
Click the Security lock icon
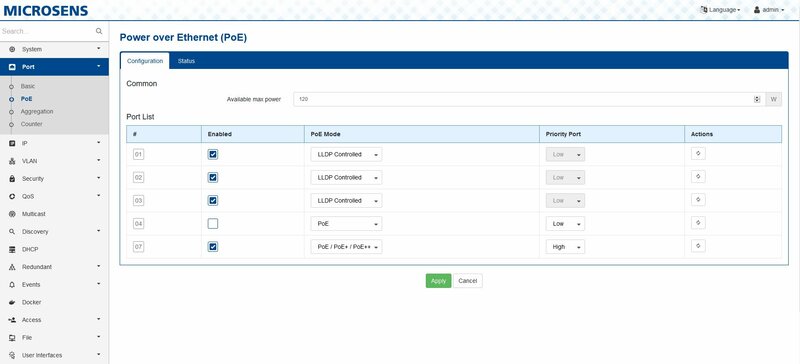12,179
